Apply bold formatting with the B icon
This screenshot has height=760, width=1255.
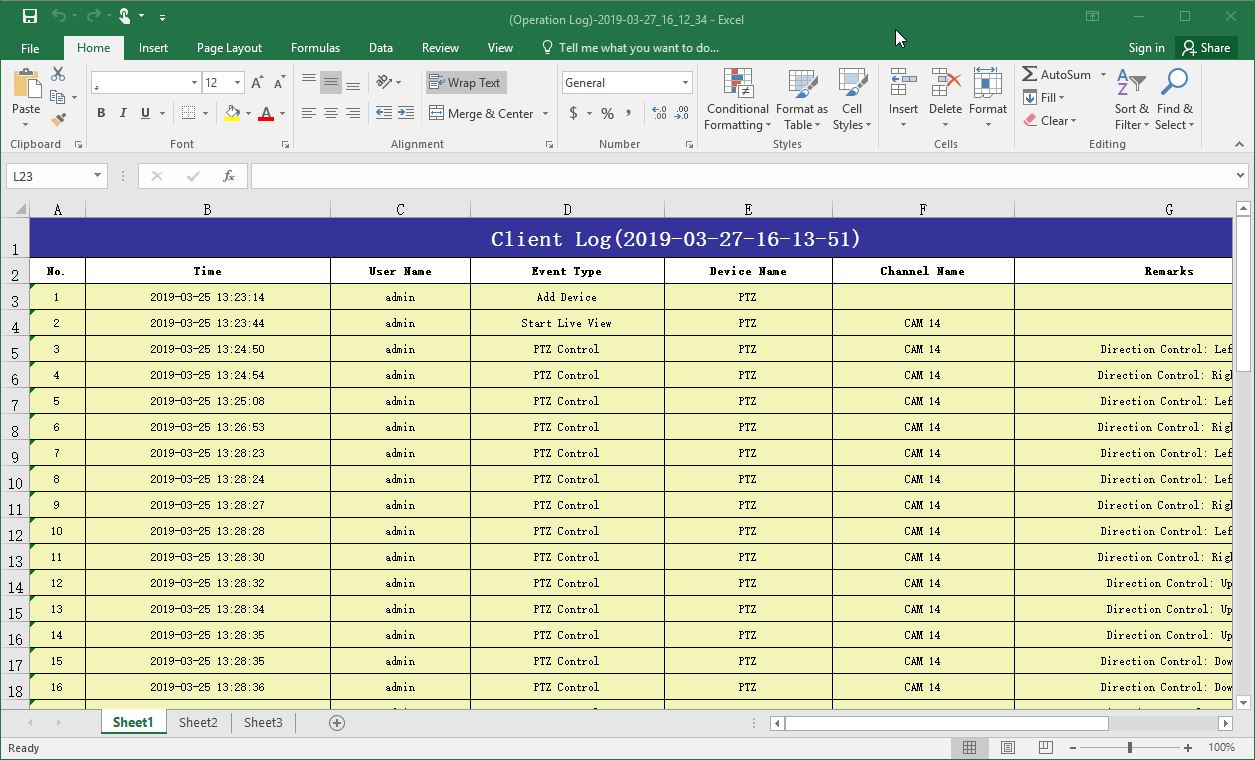pos(100,113)
